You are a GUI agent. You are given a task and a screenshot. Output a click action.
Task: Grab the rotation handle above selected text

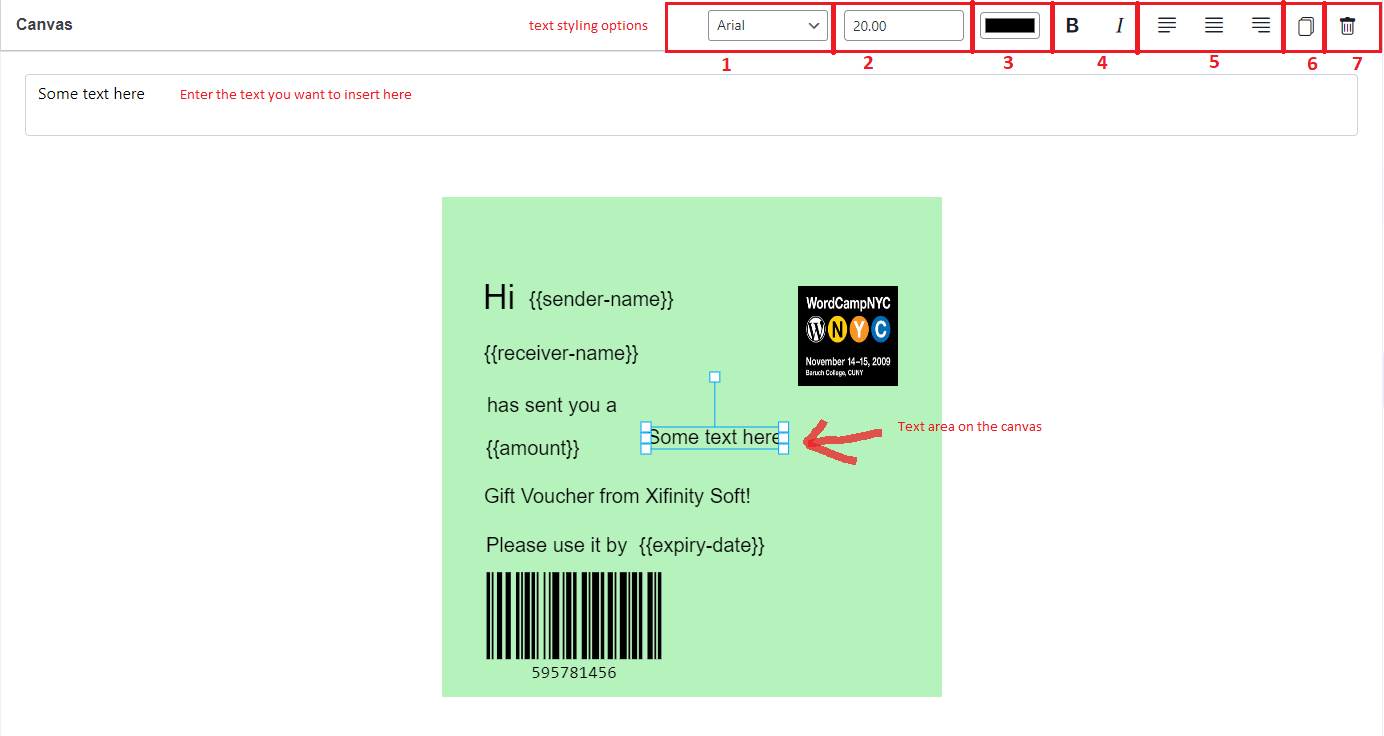click(715, 377)
